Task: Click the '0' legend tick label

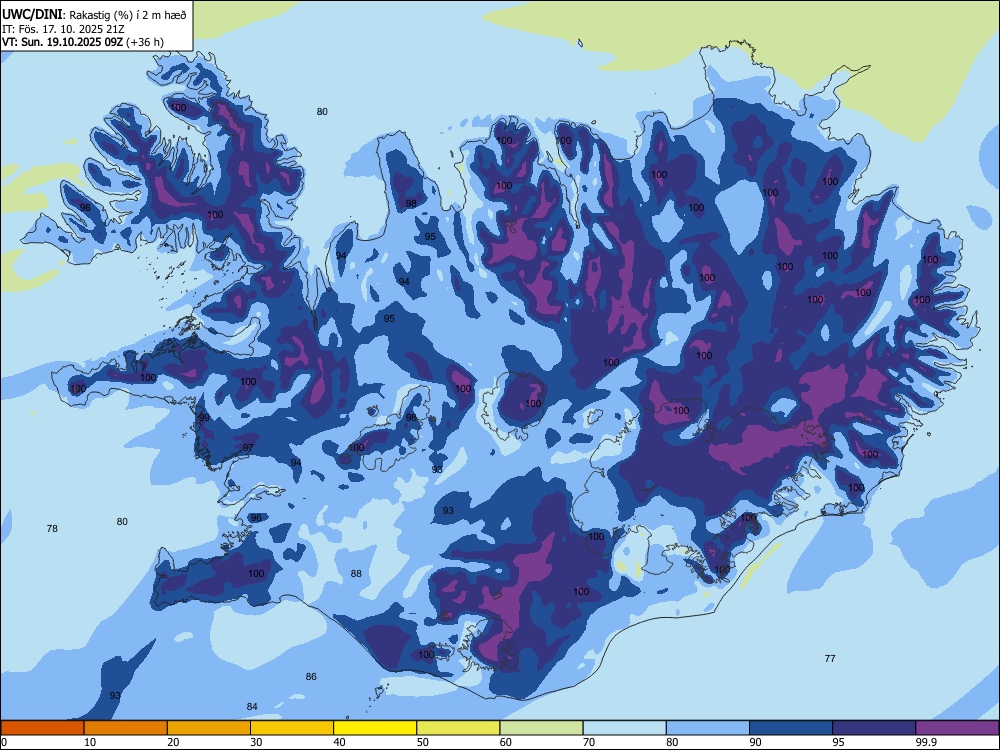Action: click(x=4, y=742)
